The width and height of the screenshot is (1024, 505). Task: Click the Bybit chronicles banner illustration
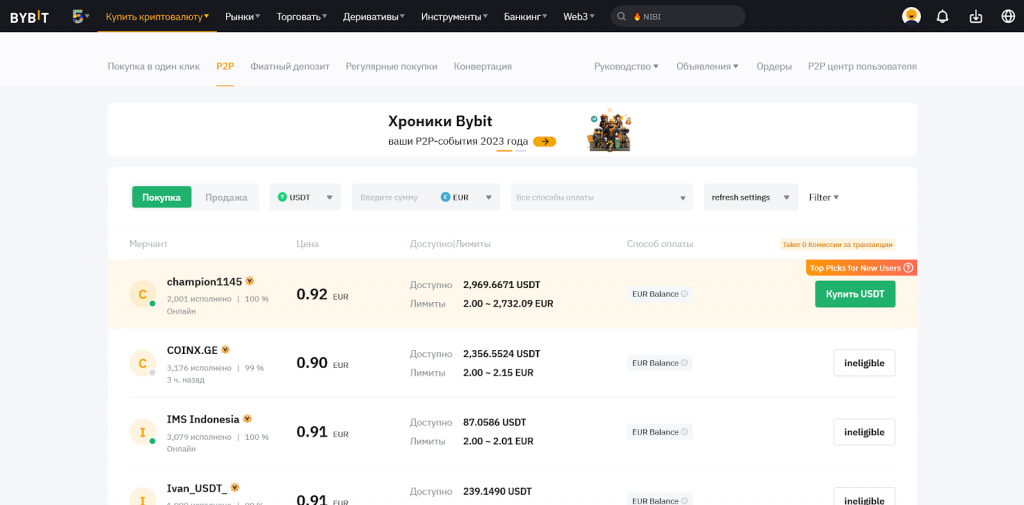click(609, 129)
